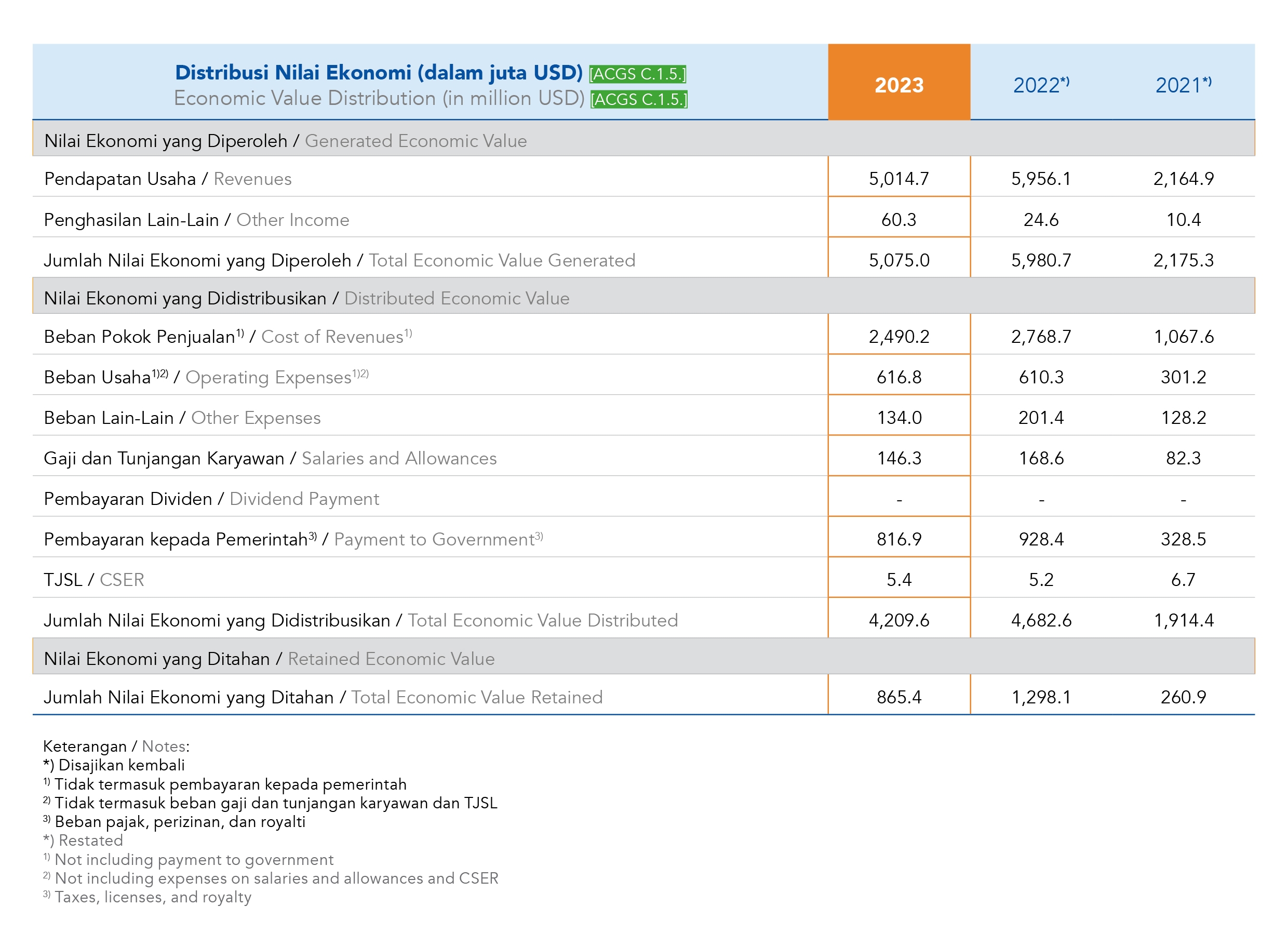Click the note 'Tidak termasuk pembayaran kepada pemerintah'

point(231,785)
